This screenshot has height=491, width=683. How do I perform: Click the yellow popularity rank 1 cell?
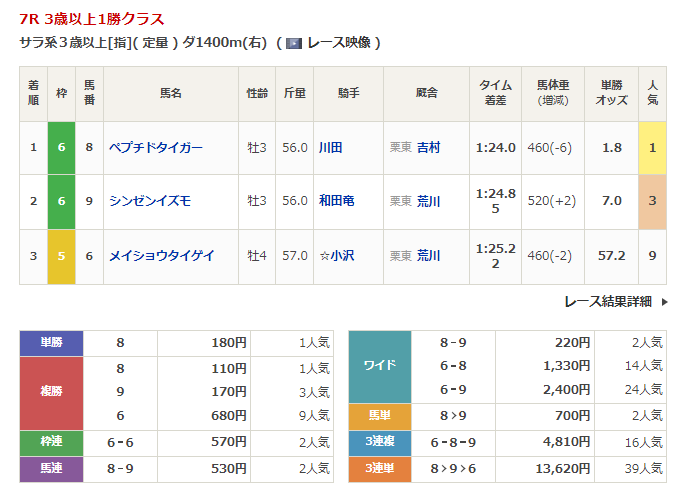click(652, 147)
